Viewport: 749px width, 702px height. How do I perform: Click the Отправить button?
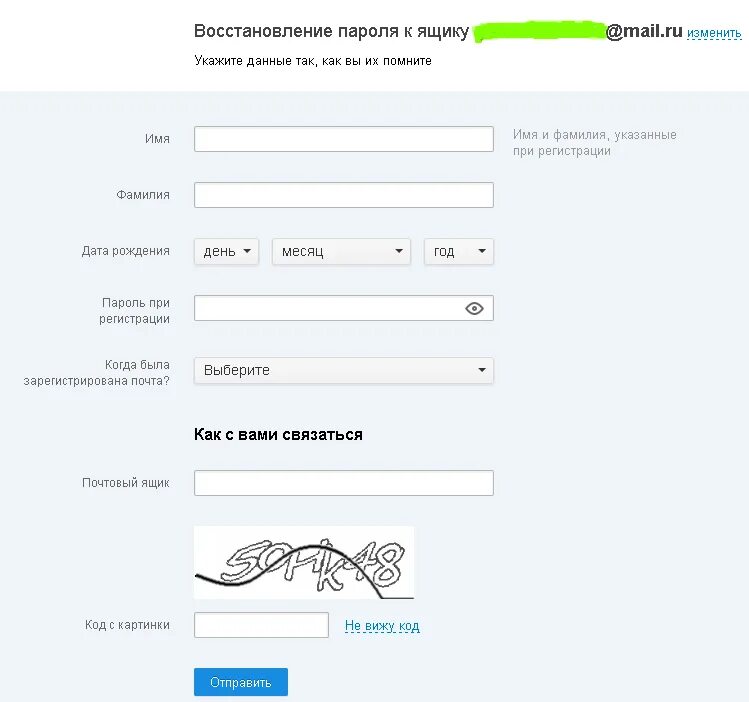coord(241,682)
